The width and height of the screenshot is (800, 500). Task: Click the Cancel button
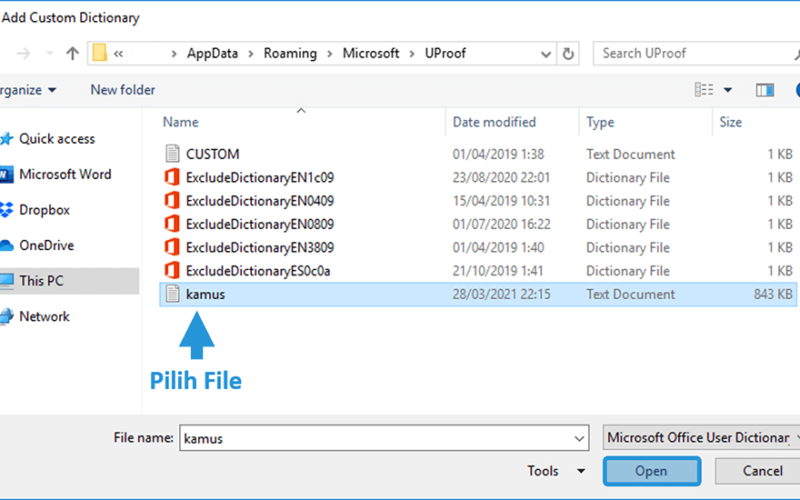point(758,471)
